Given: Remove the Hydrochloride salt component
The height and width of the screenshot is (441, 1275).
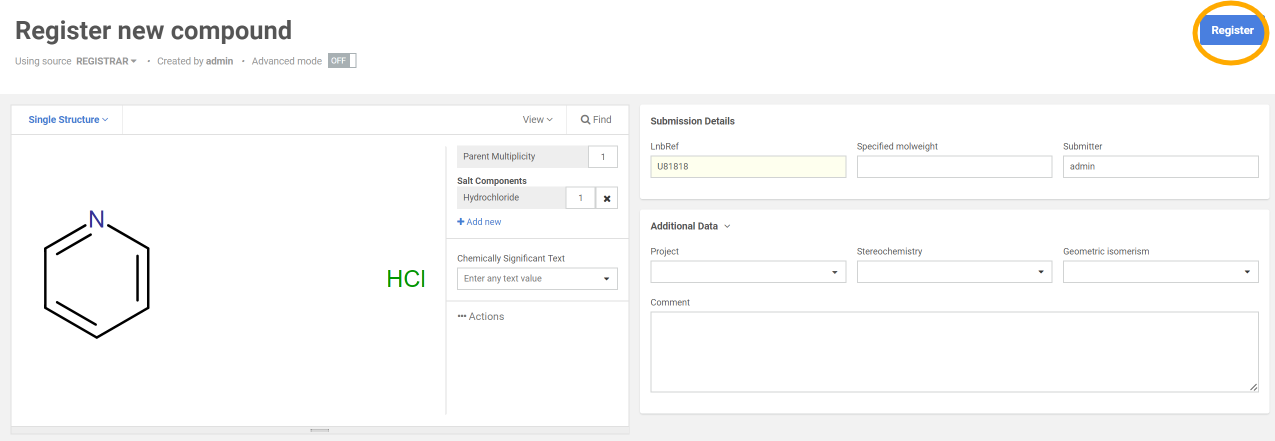Looking at the screenshot, I should point(607,198).
